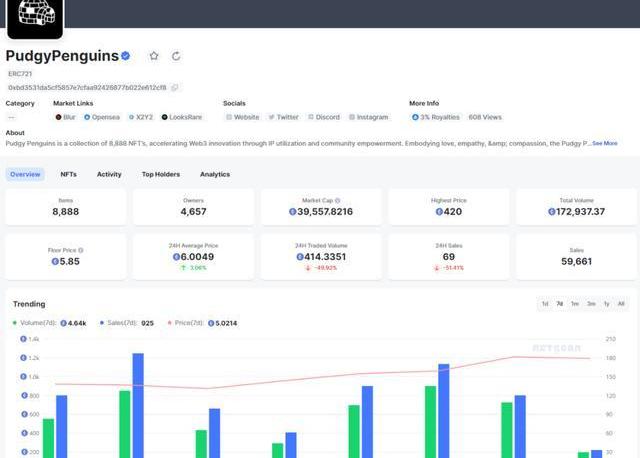Image resolution: width=640 pixels, height=458 pixels.
Task: Switch to the NFTs tab
Action: point(68,174)
